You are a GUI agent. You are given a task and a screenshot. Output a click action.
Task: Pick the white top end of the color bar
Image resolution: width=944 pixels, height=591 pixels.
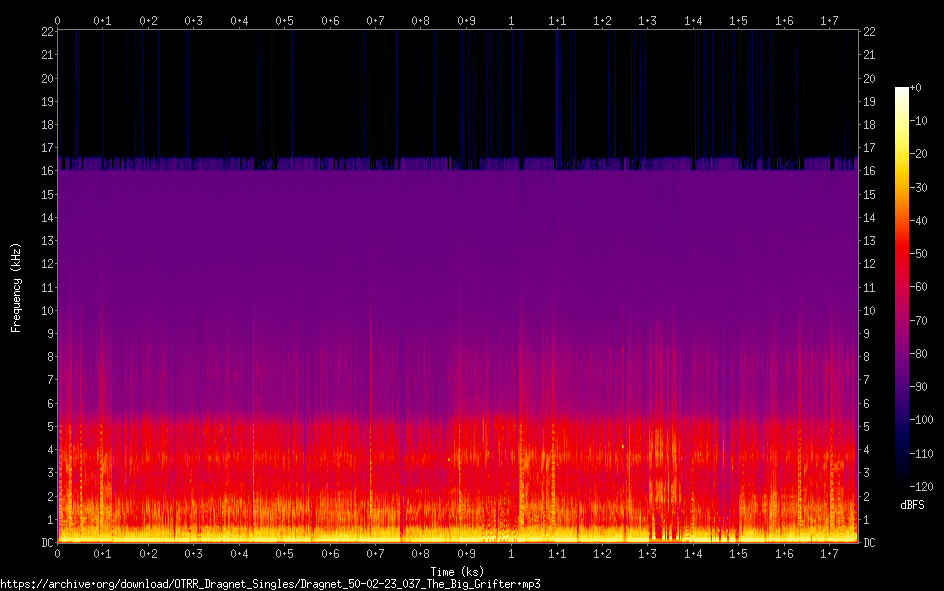click(902, 92)
